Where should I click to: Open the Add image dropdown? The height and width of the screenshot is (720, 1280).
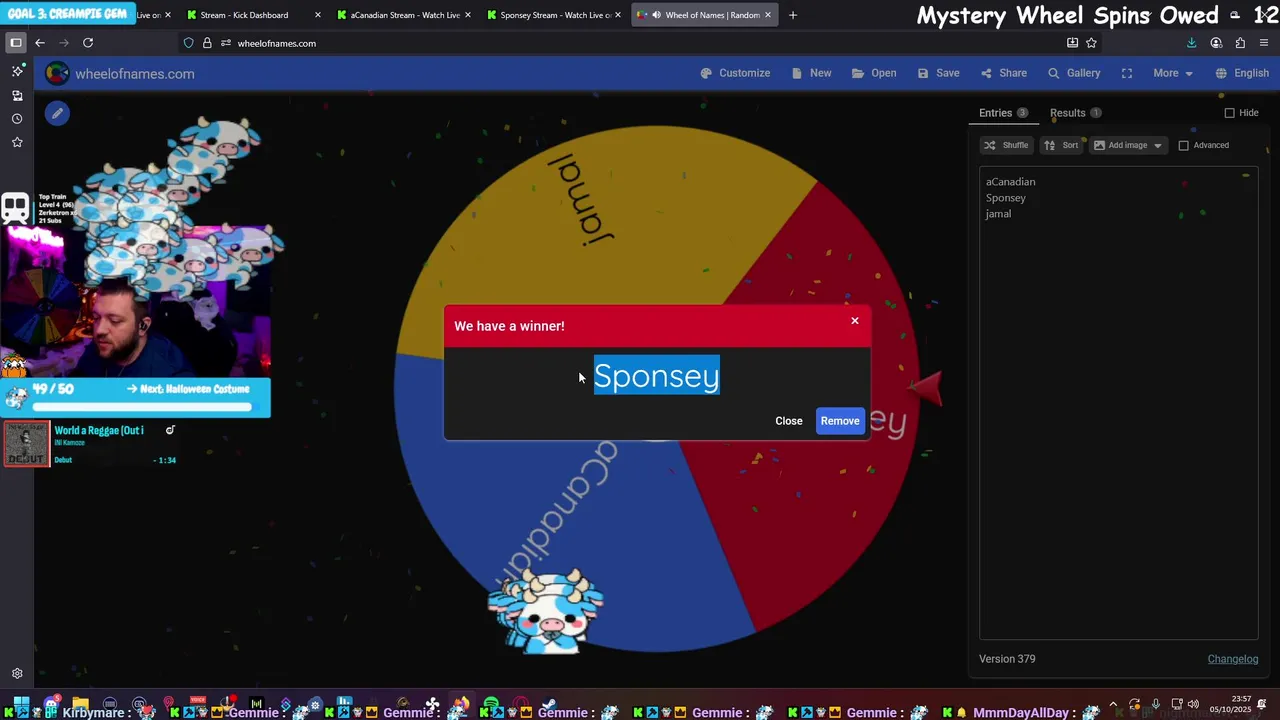coord(1128,145)
